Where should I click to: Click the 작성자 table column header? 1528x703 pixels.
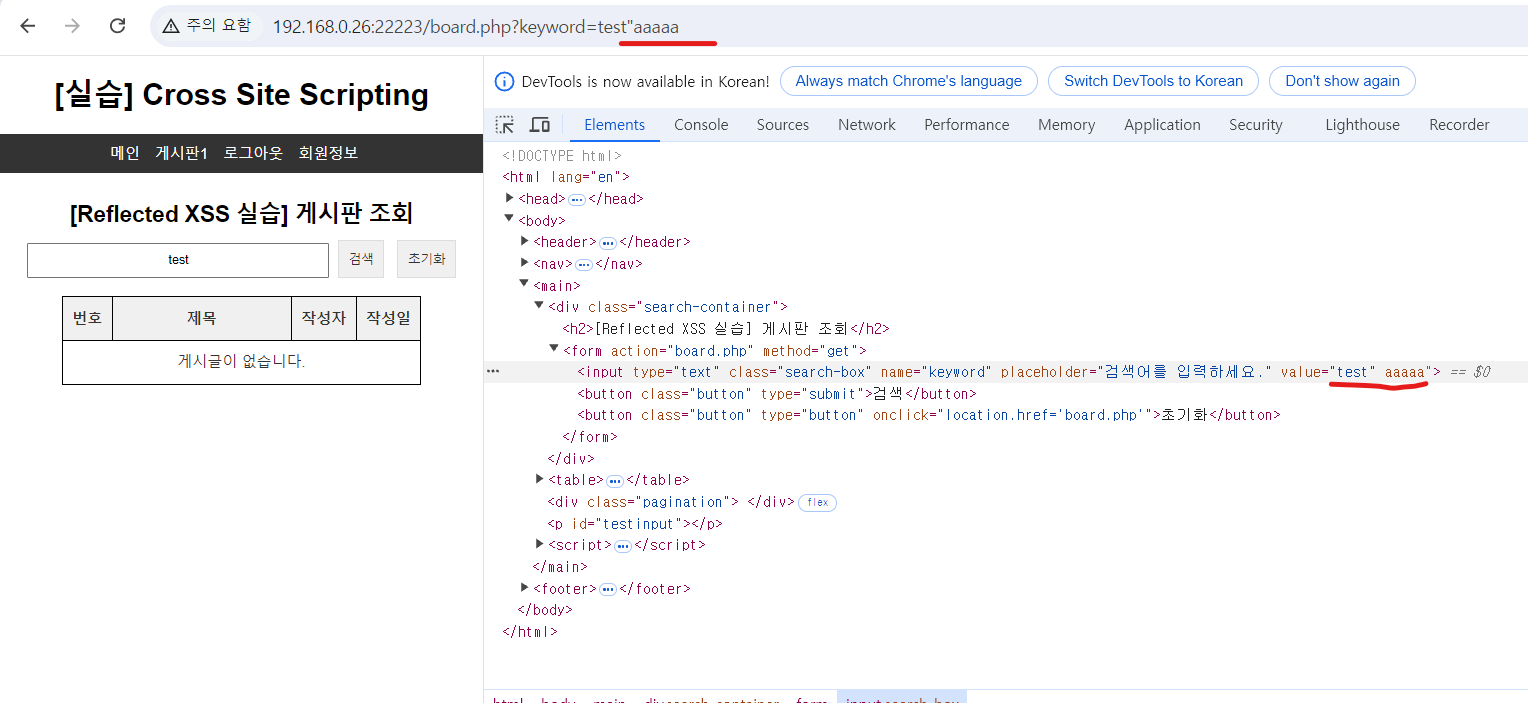(x=324, y=318)
